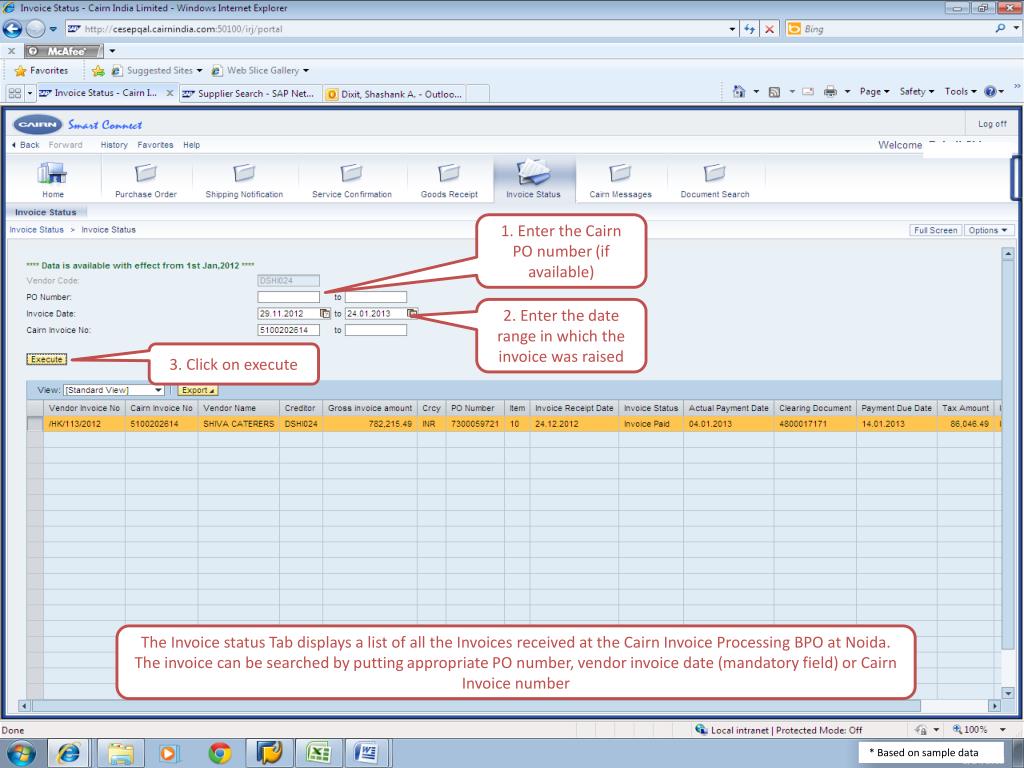The height and width of the screenshot is (768, 1024).
Task: Open Google Chrome from the taskbar
Action: pyautogui.click(x=219, y=754)
